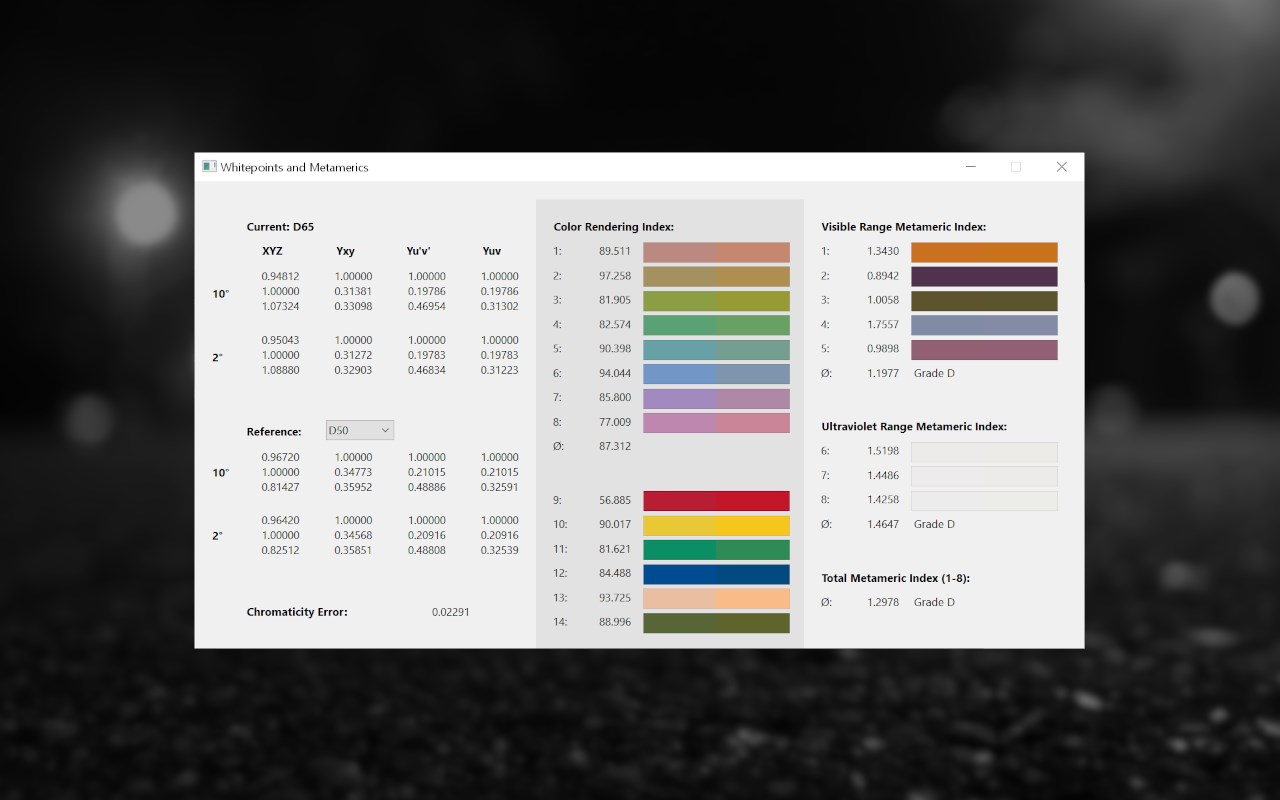
Task: Select the orange visible metameric swatch 1
Action: [984, 252]
